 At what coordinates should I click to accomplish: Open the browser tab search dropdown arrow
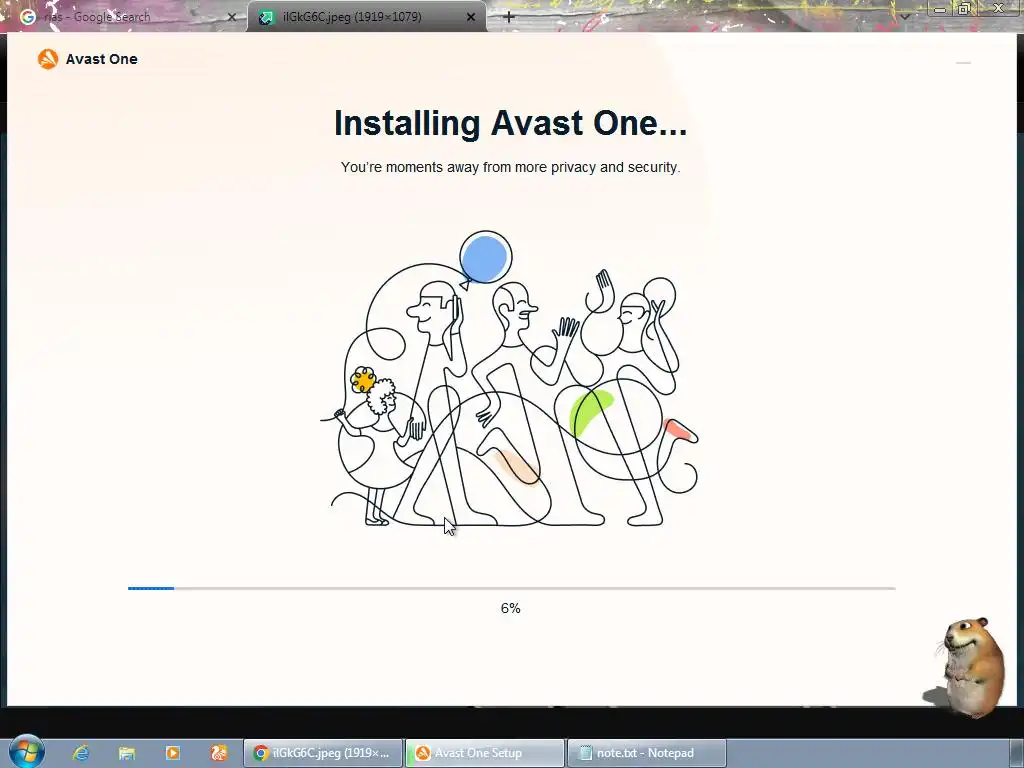[x=904, y=17]
